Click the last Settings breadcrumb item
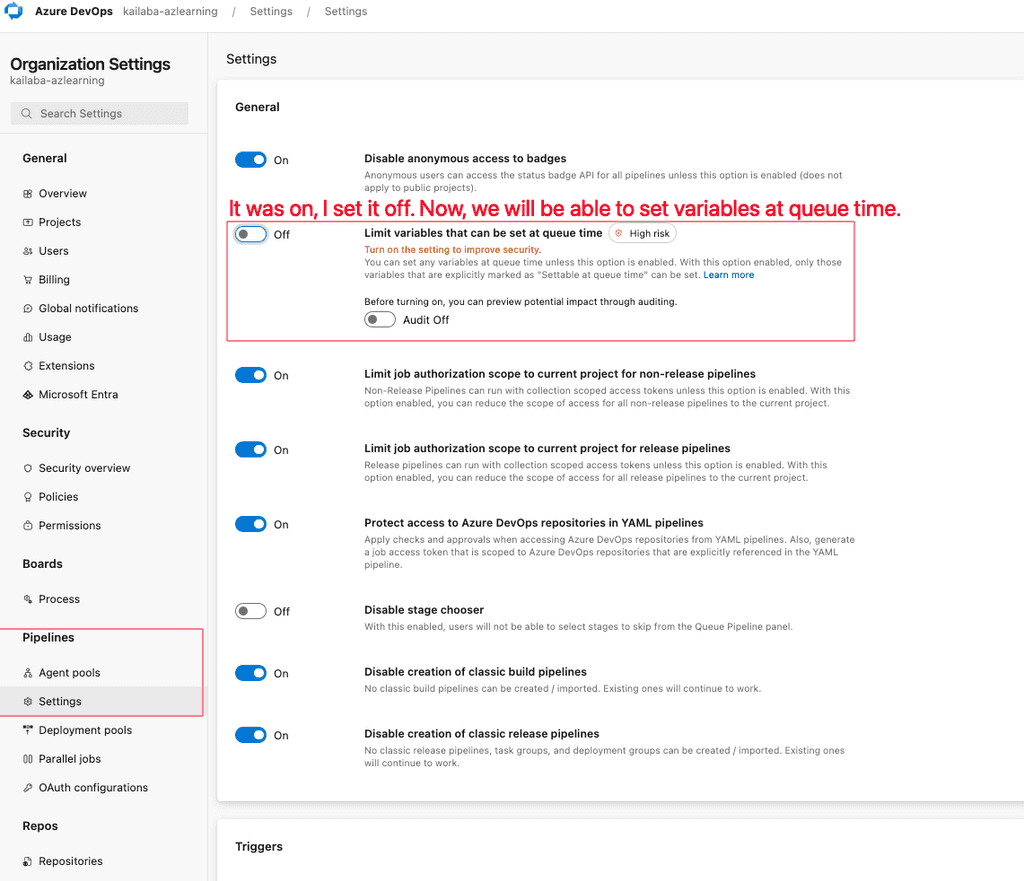The height and width of the screenshot is (881, 1024). coord(345,11)
